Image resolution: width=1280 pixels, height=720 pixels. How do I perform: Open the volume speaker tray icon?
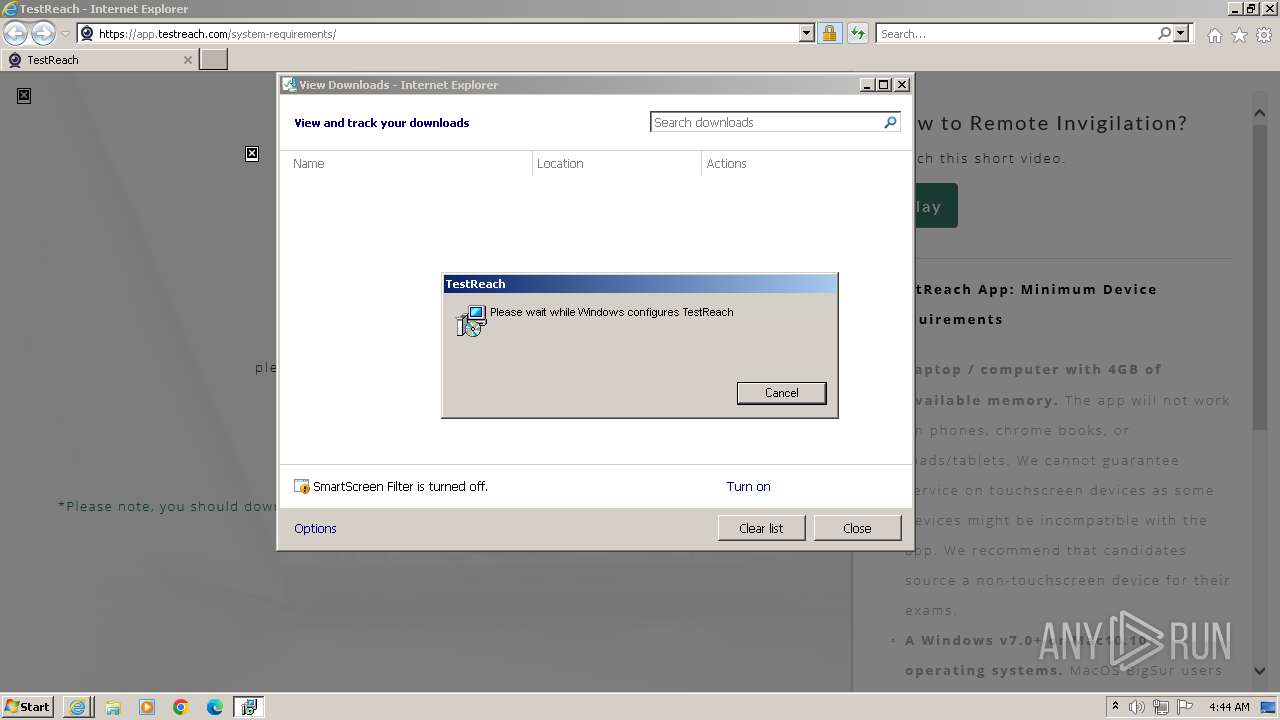1137,707
